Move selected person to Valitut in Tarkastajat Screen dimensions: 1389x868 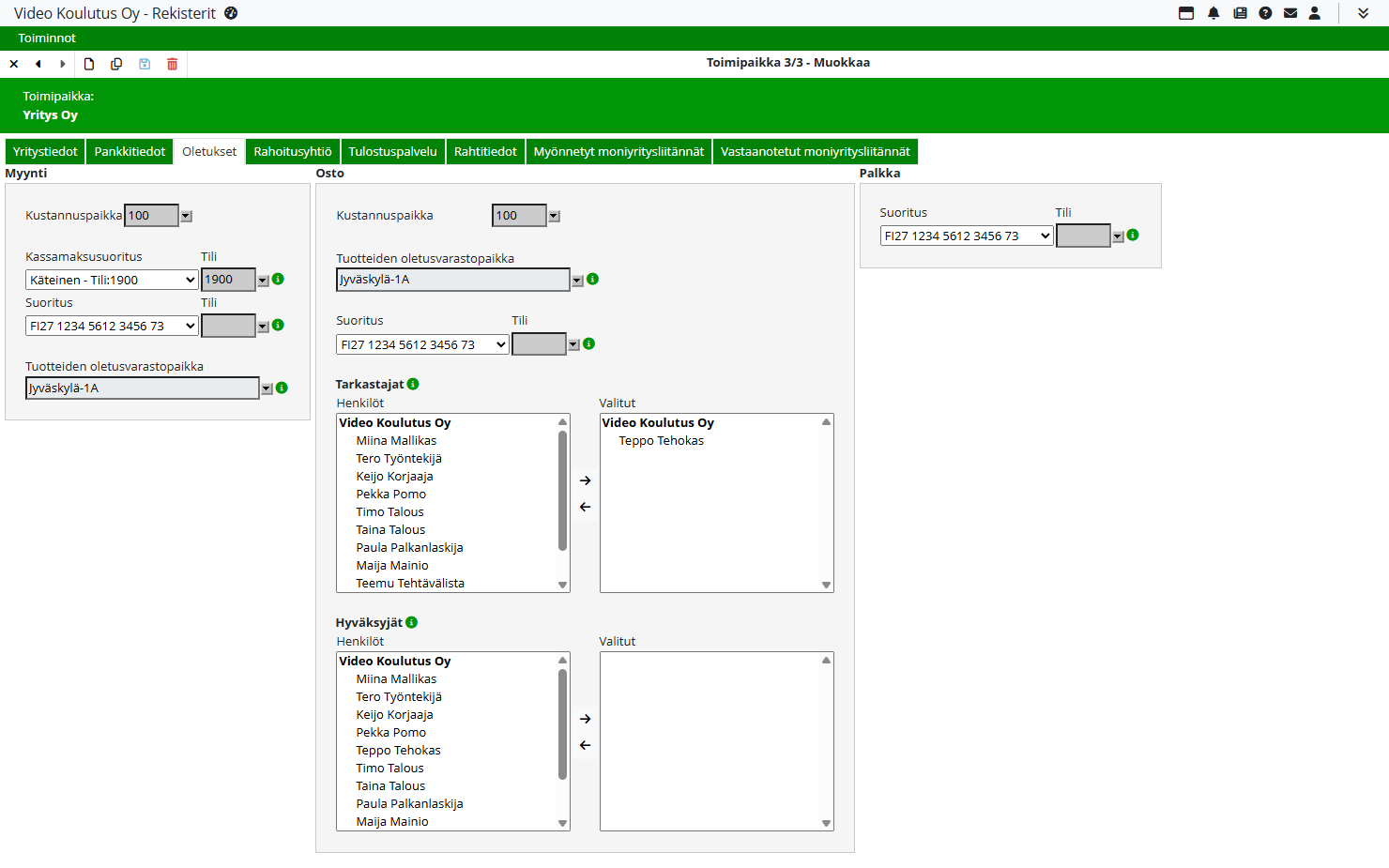pyautogui.click(x=585, y=480)
